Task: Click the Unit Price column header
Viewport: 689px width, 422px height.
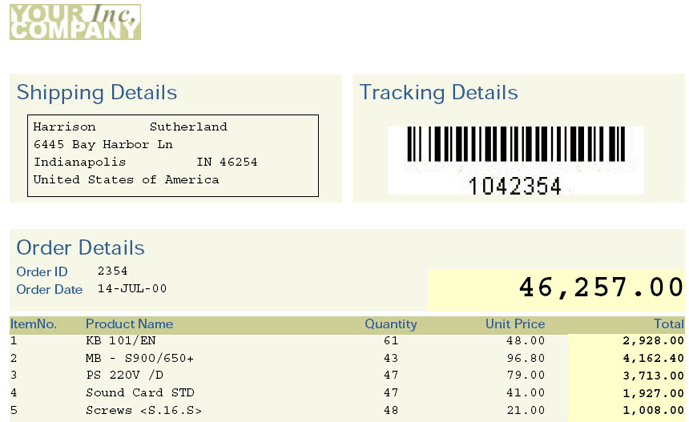Action: point(515,324)
